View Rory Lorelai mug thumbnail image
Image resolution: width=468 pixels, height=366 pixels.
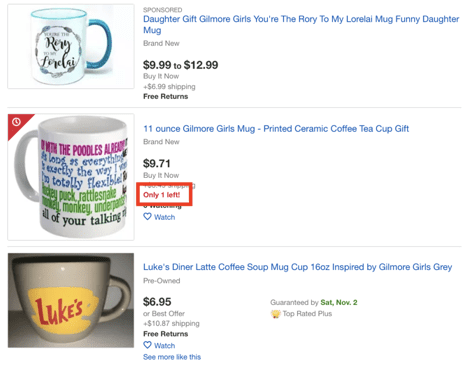point(71,46)
